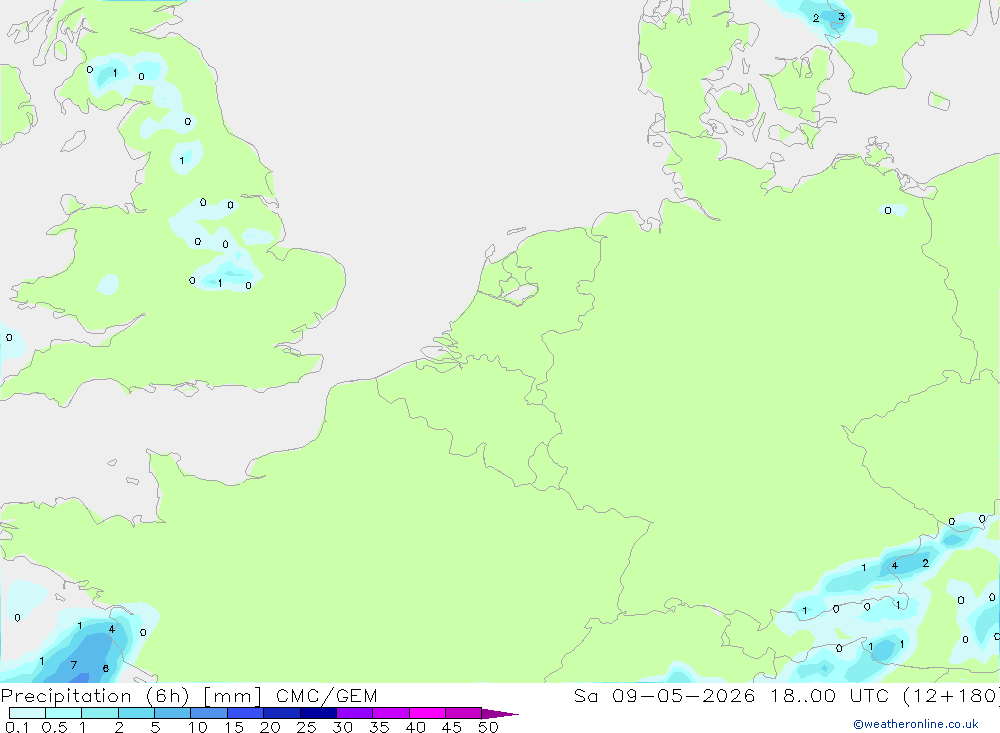Image resolution: width=1000 pixels, height=733 pixels.
Task: Click the lightest legend swatch between 0.1 and 0.5
Action: click(27, 713)
